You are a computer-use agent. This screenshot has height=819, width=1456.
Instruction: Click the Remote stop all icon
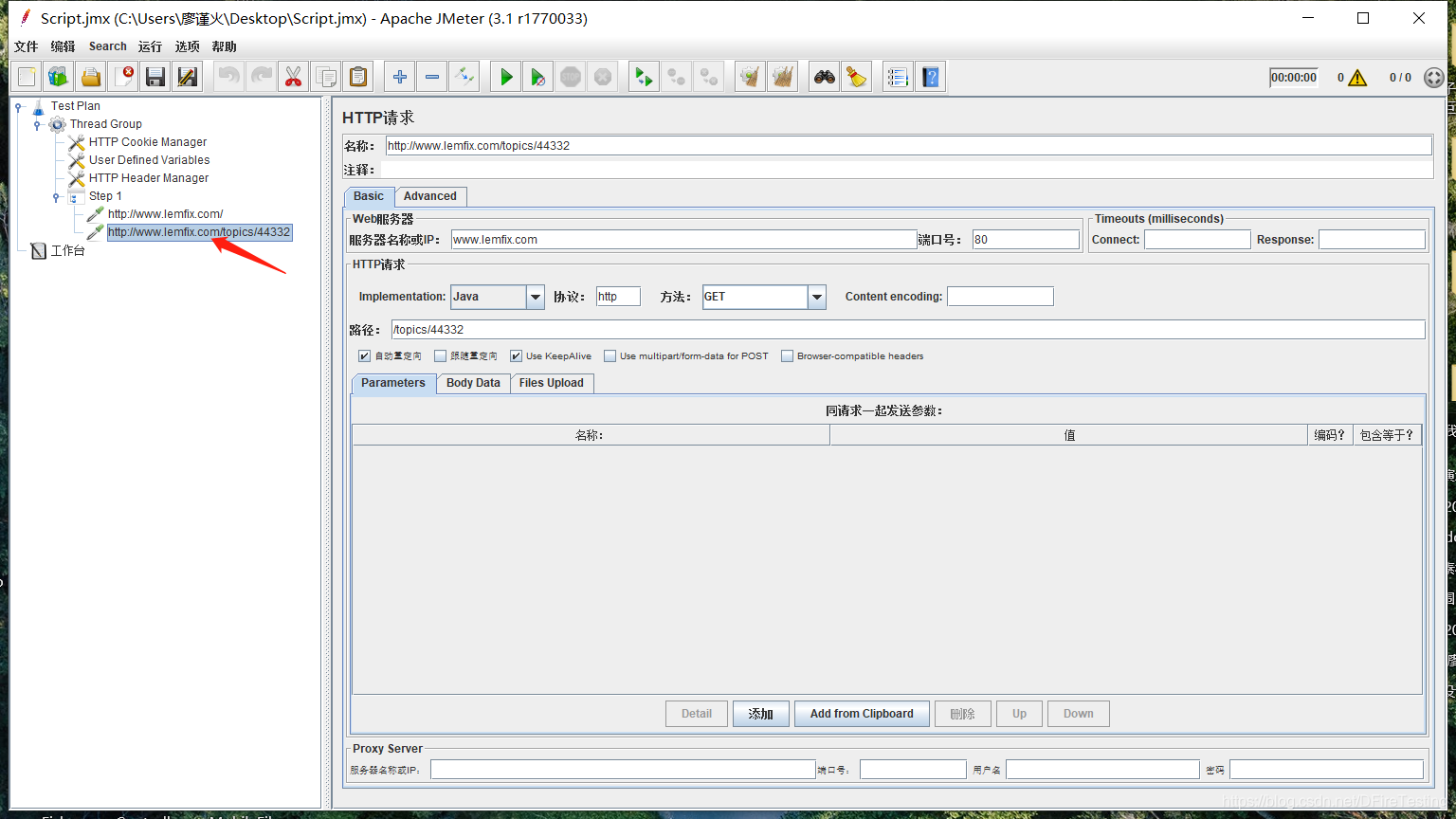point(677,77)
